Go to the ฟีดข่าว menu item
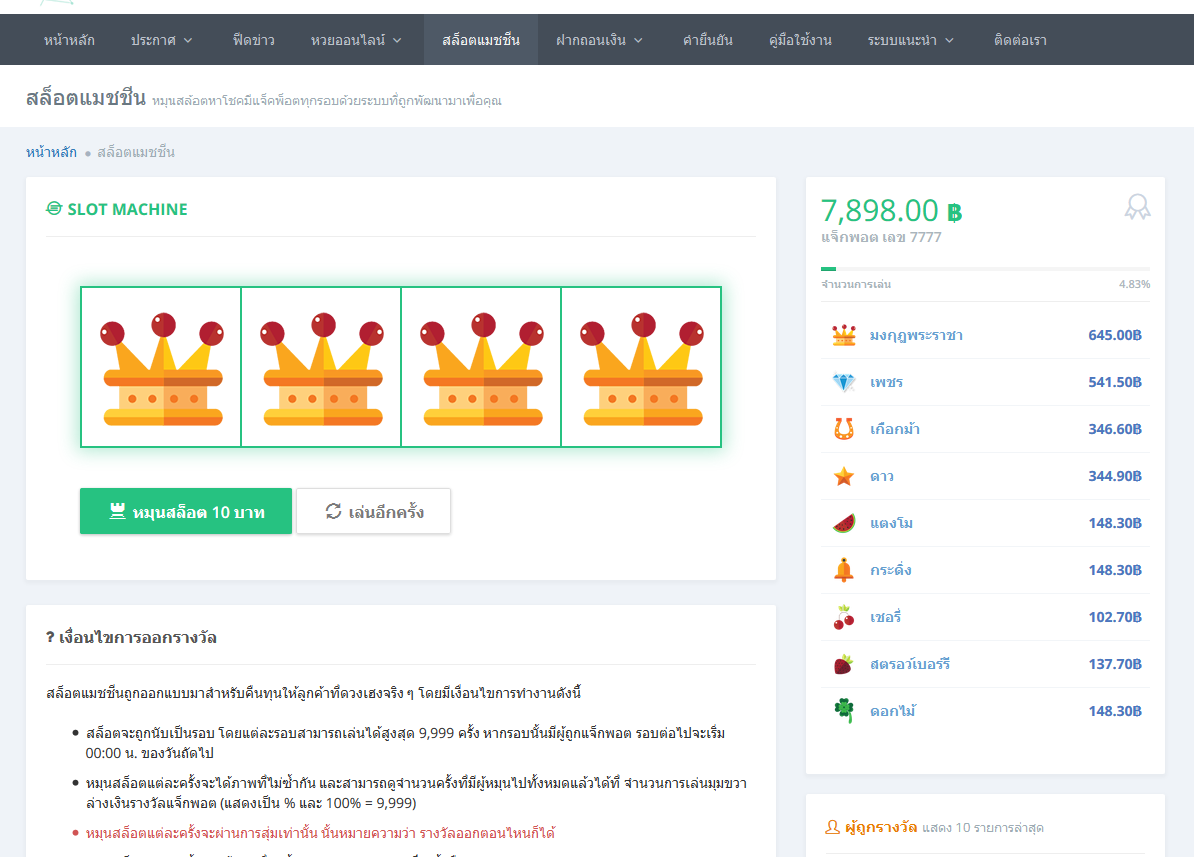 click(253, 40)
